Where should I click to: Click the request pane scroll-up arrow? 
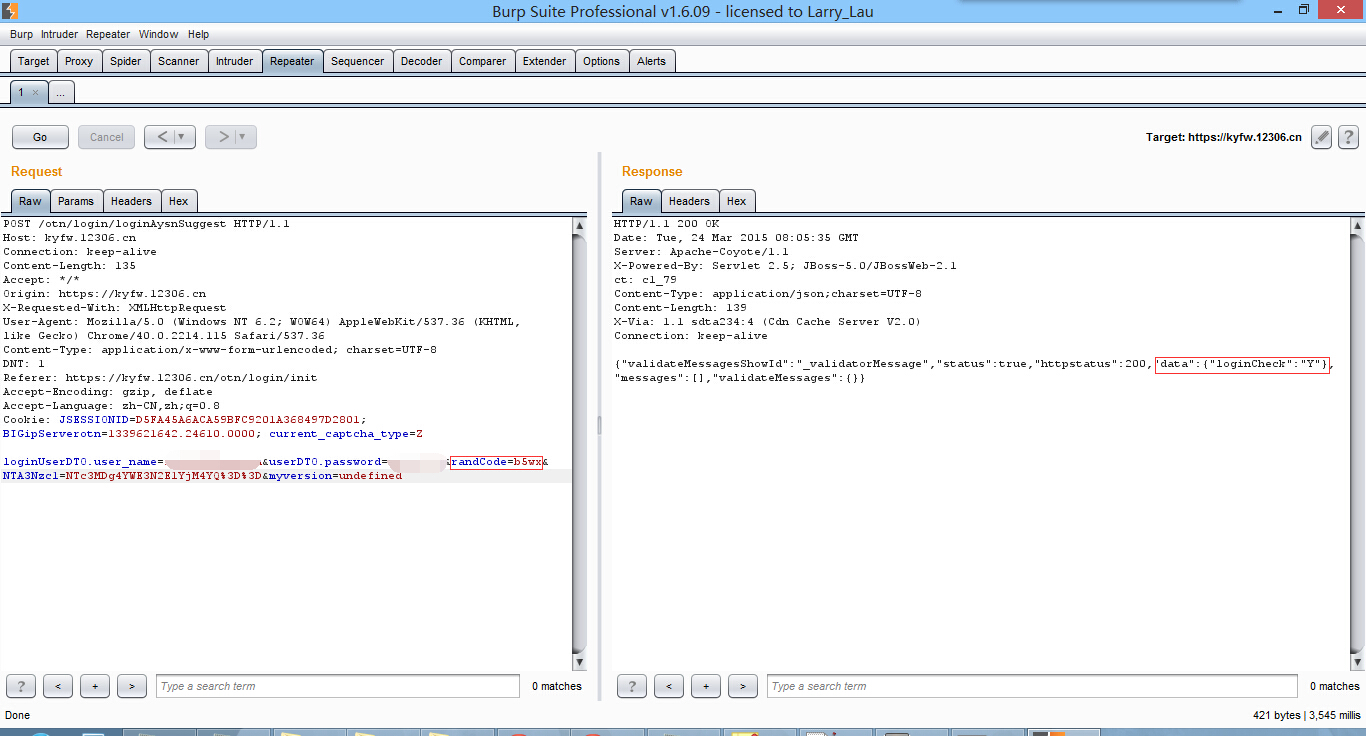(579, 226)
